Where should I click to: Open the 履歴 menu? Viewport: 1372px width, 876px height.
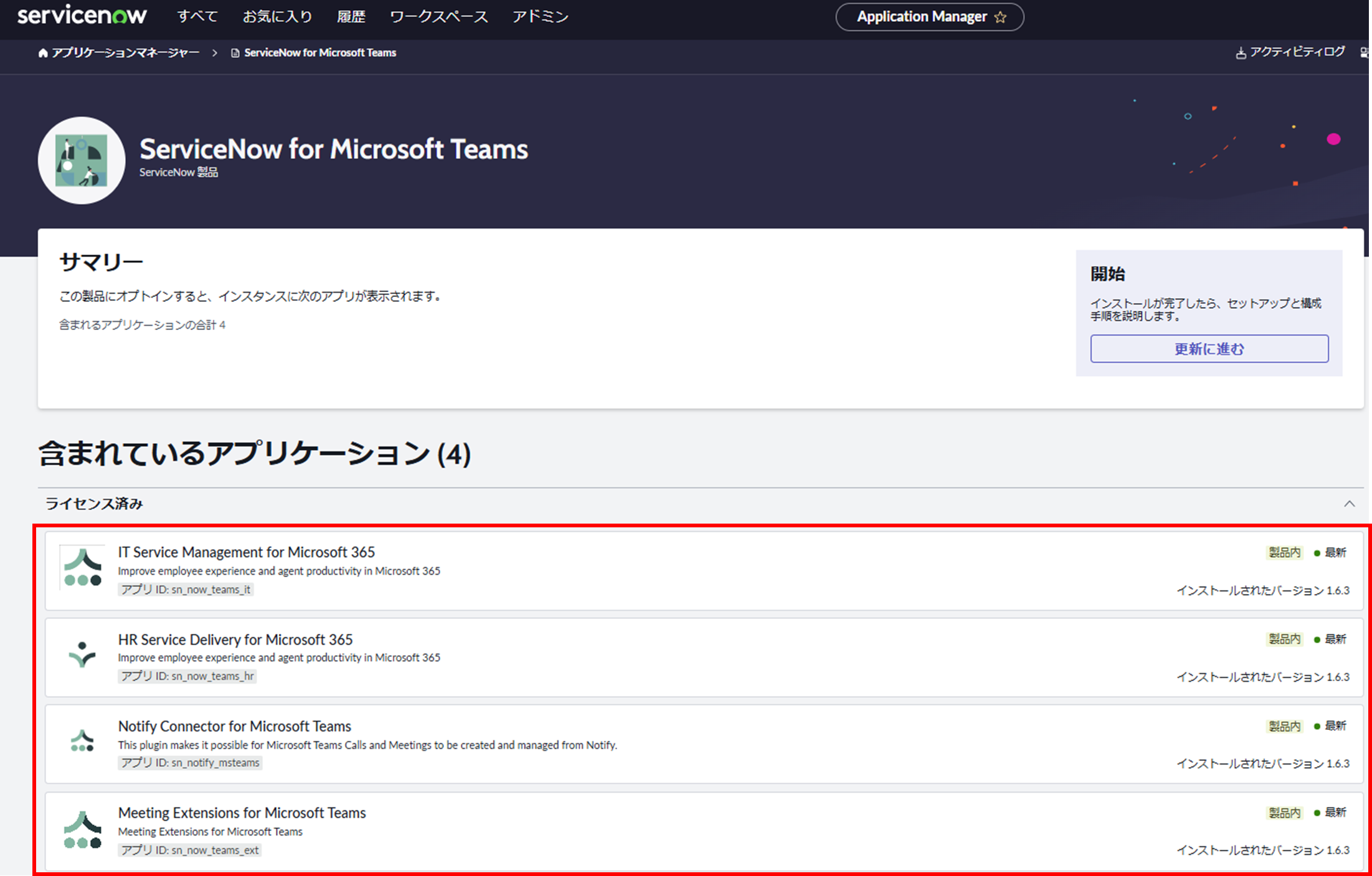coord(351,17)
